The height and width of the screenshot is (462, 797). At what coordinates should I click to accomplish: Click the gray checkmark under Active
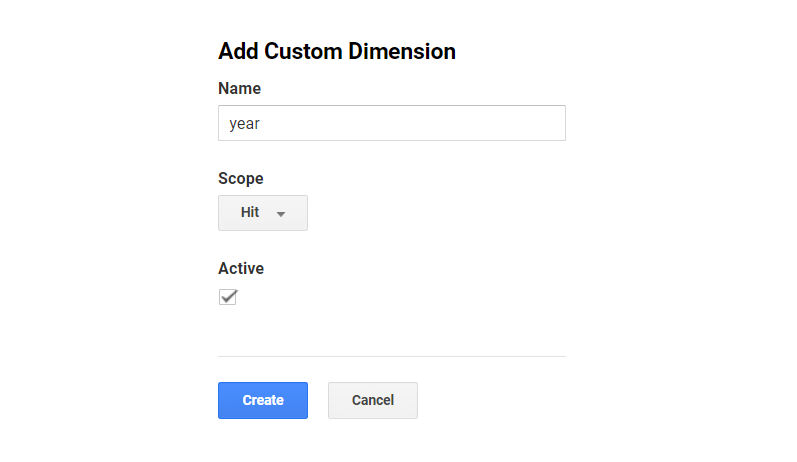228,297
